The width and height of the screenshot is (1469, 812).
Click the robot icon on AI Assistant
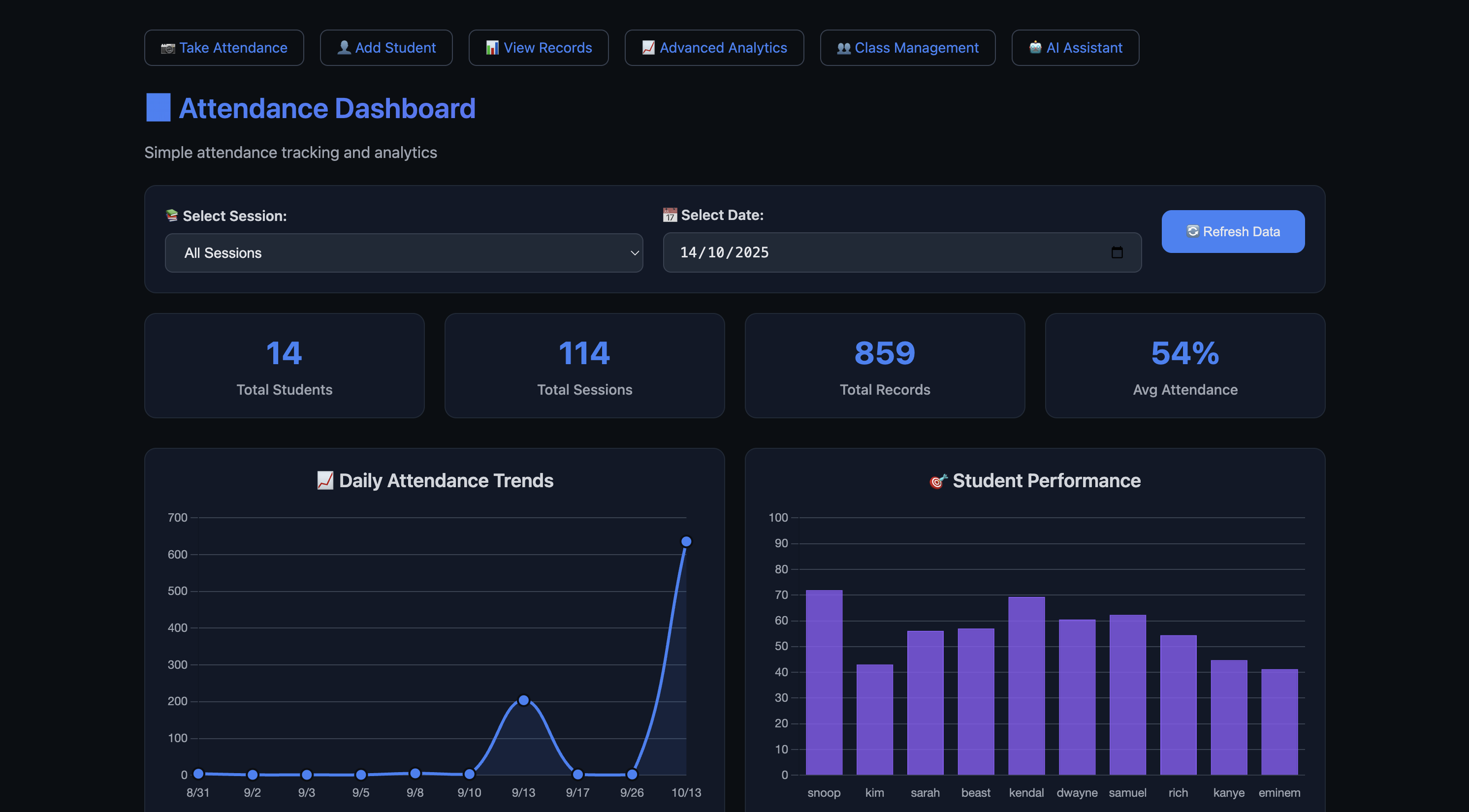tap(1036, 48)
